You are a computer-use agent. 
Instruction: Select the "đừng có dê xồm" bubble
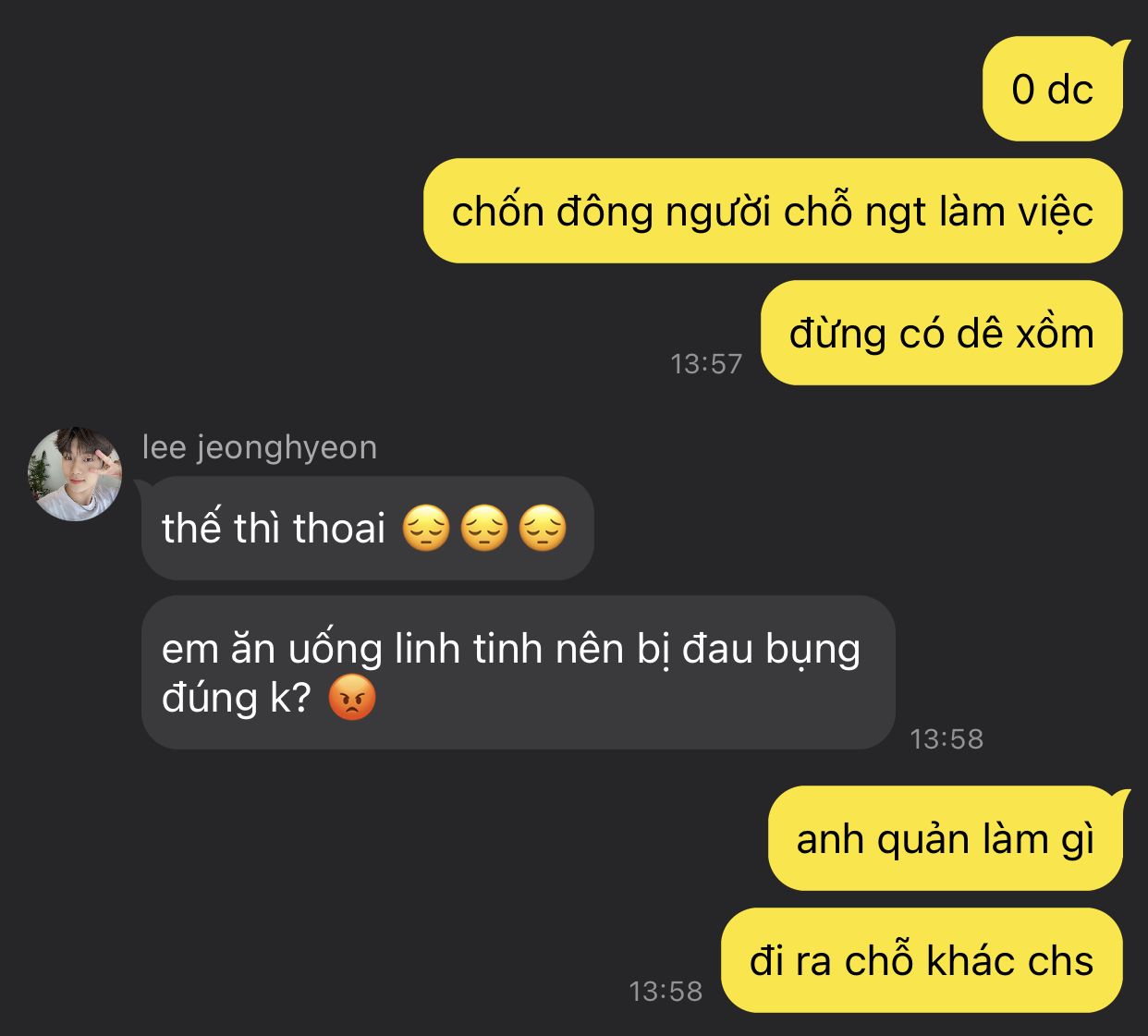[x=942, y=334]
